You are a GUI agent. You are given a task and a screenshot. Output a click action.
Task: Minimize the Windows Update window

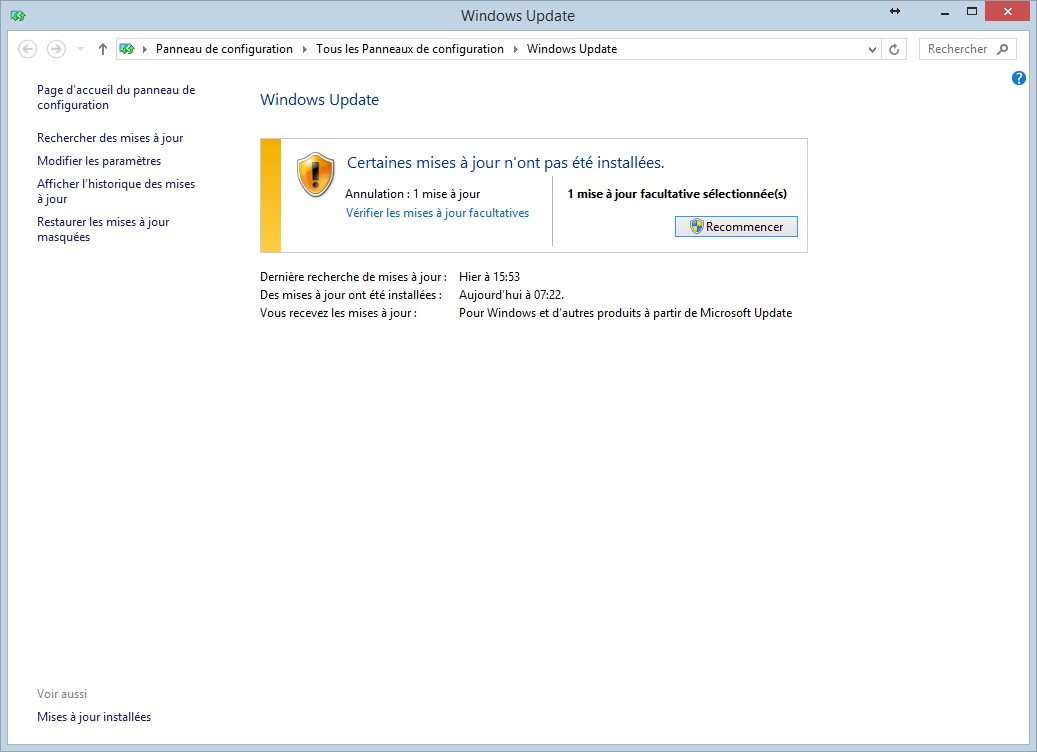coord(945,12)
